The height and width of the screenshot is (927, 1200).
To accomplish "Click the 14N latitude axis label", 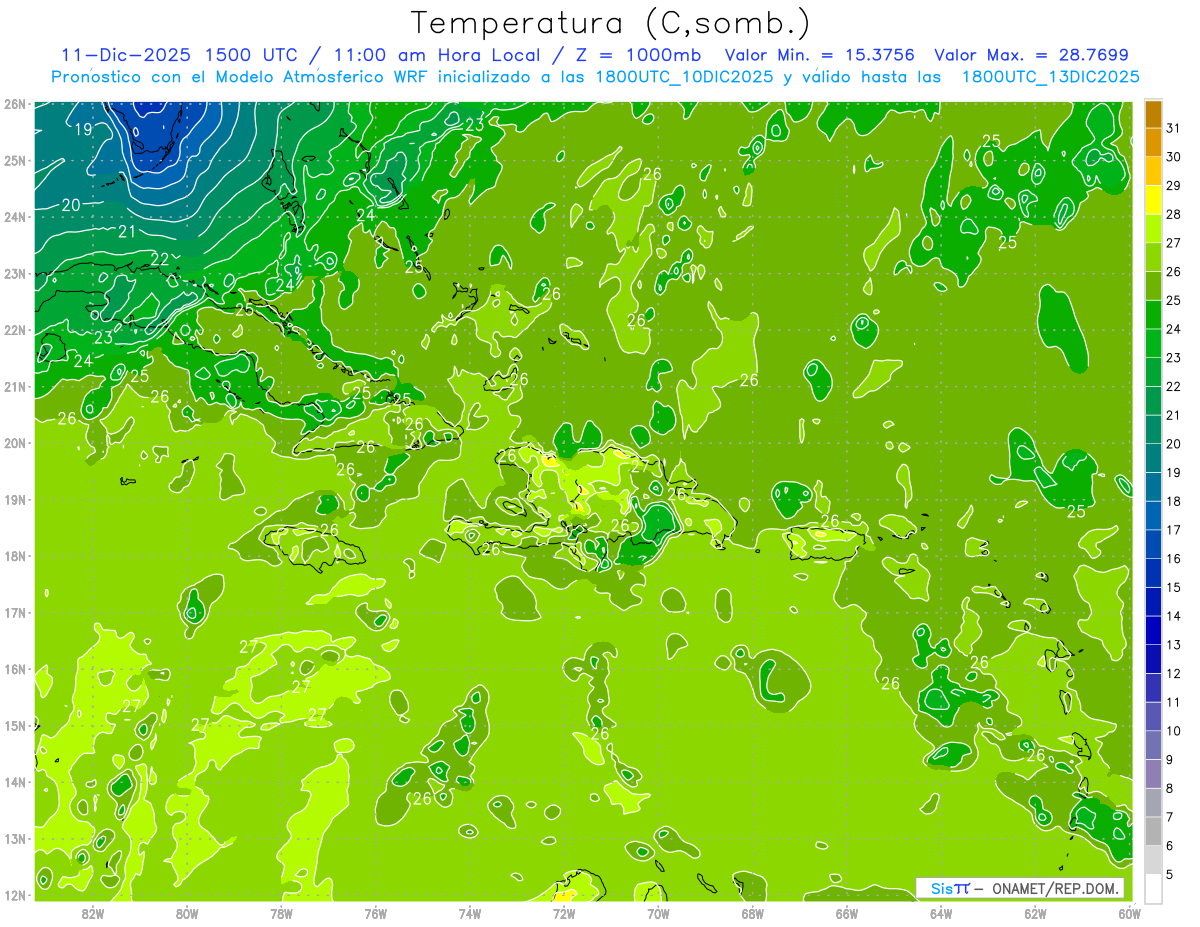I will [14, 782].
